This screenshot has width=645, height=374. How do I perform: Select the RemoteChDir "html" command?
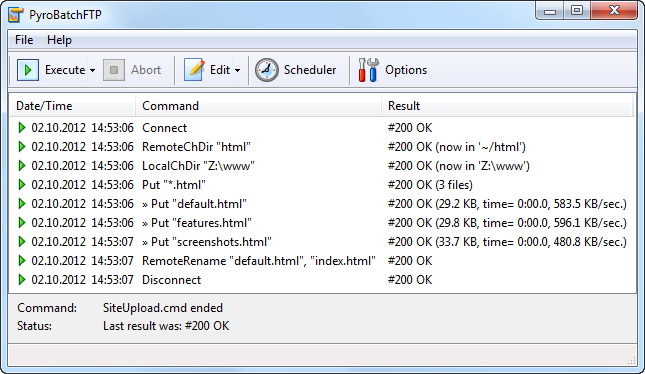pyautogui.click(x=196, y=146)
